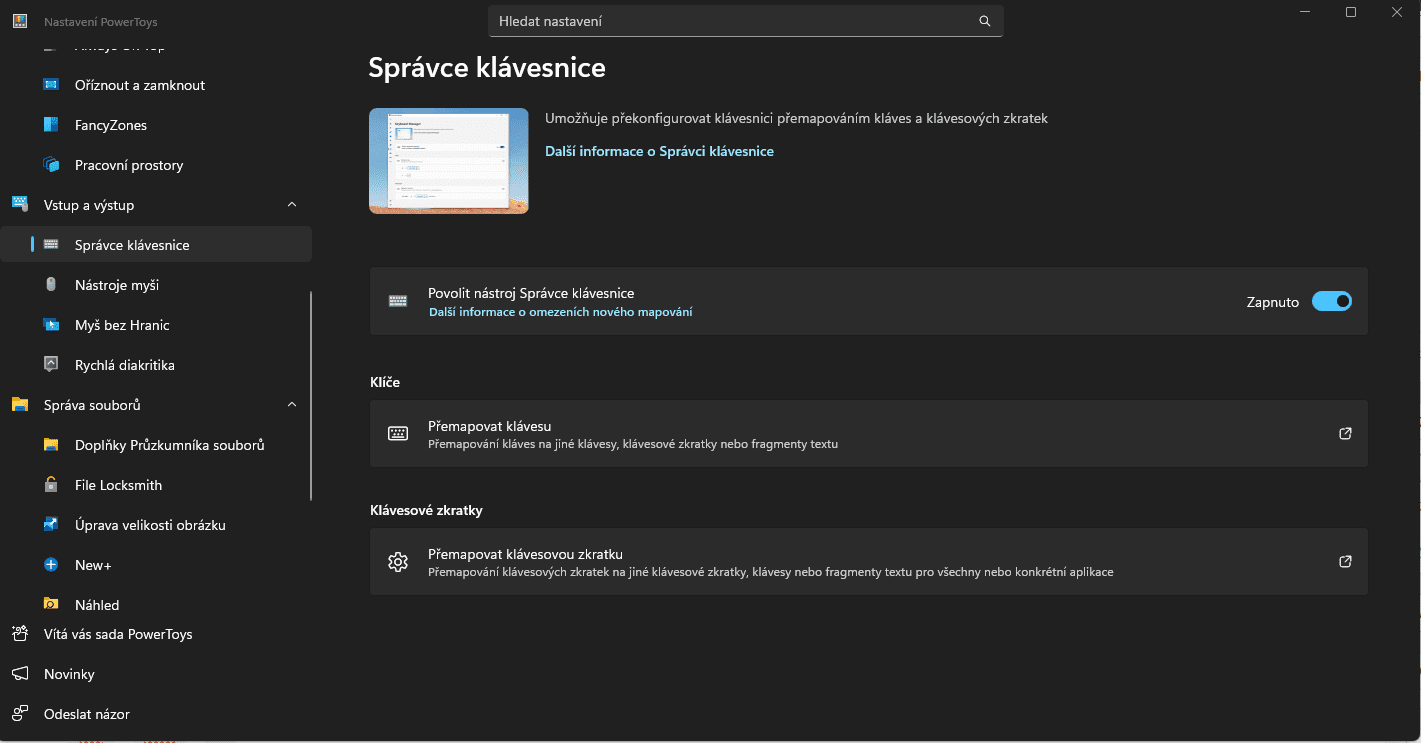Collapse the Vstup a výstup section
This screenshot has height=743, width=1421.
pos(292,205)
